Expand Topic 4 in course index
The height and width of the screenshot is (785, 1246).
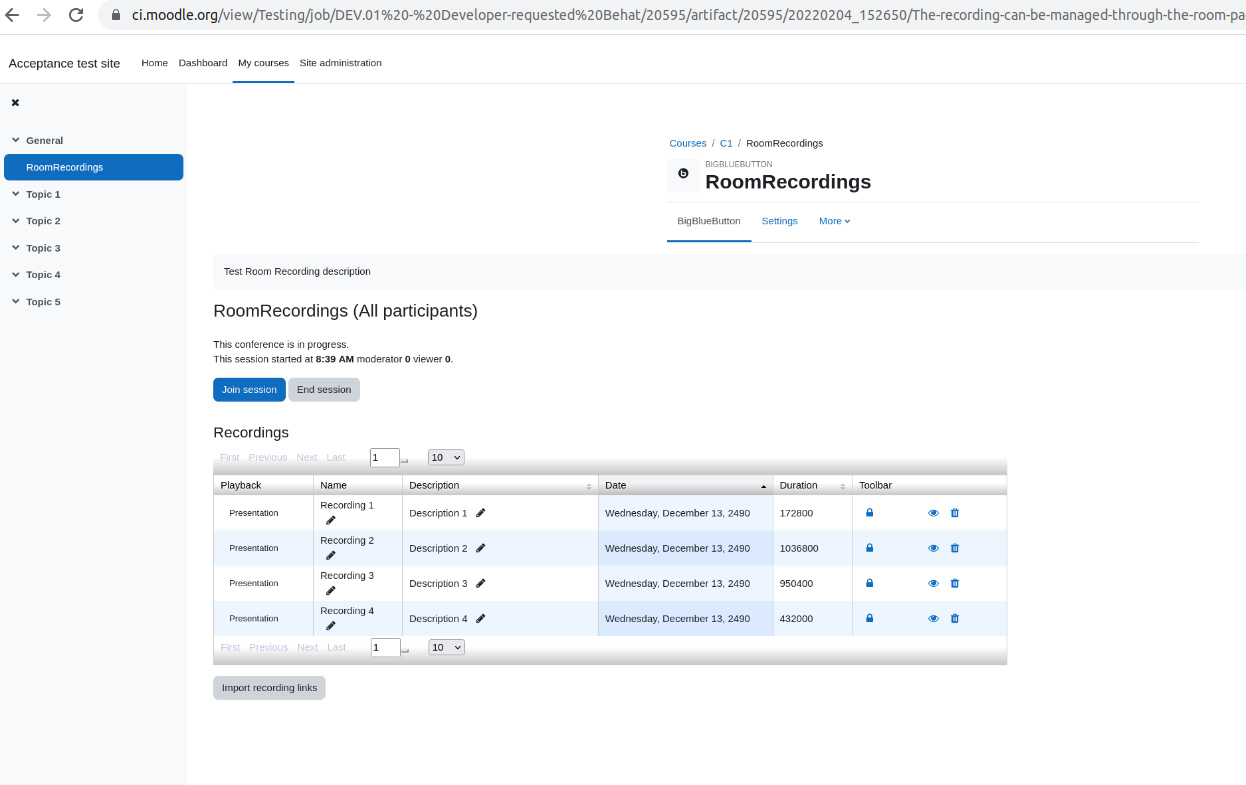(15, 275)
